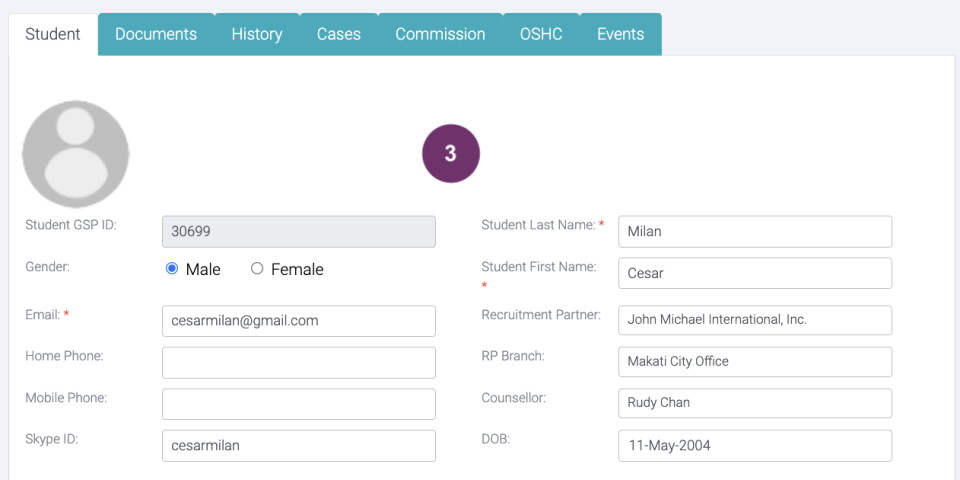Image resolution: width=960 pixels, height=480 pixels.
Task: Open the RP Branch field
Action: (x=754, y=362)
